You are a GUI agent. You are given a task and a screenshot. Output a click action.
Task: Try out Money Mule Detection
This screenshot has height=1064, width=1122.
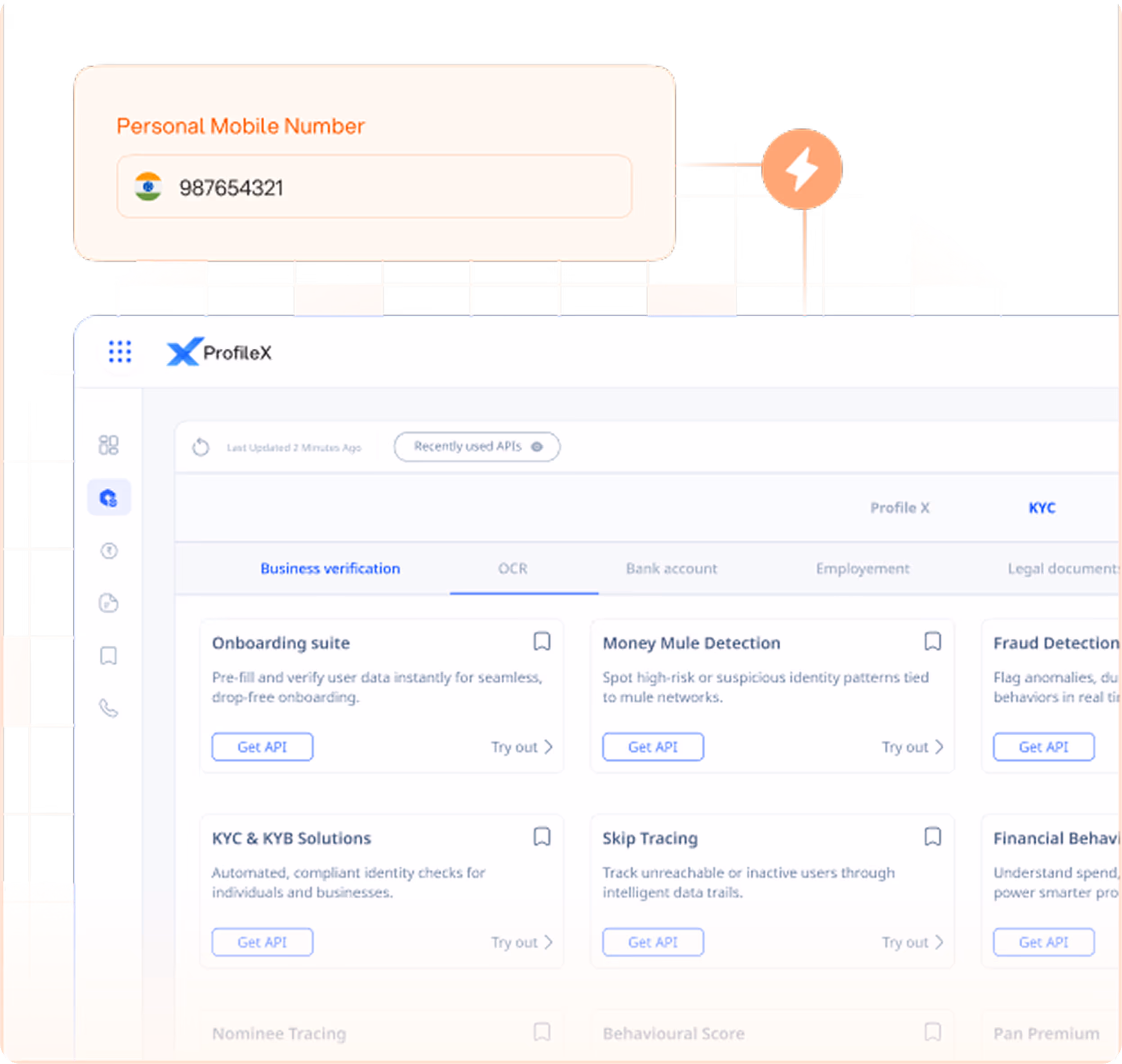913,747
